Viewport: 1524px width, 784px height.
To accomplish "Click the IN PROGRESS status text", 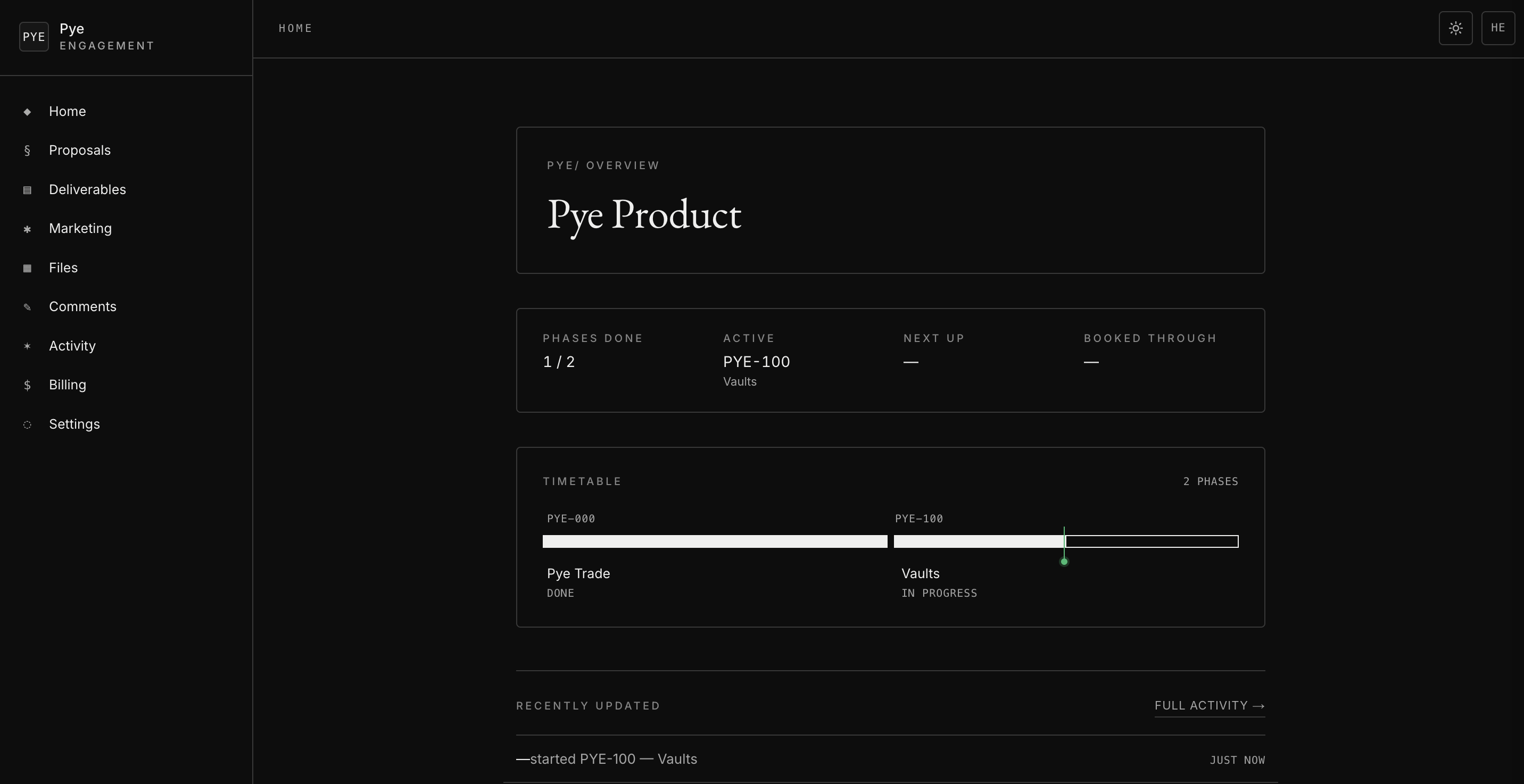I will (939, 593).
